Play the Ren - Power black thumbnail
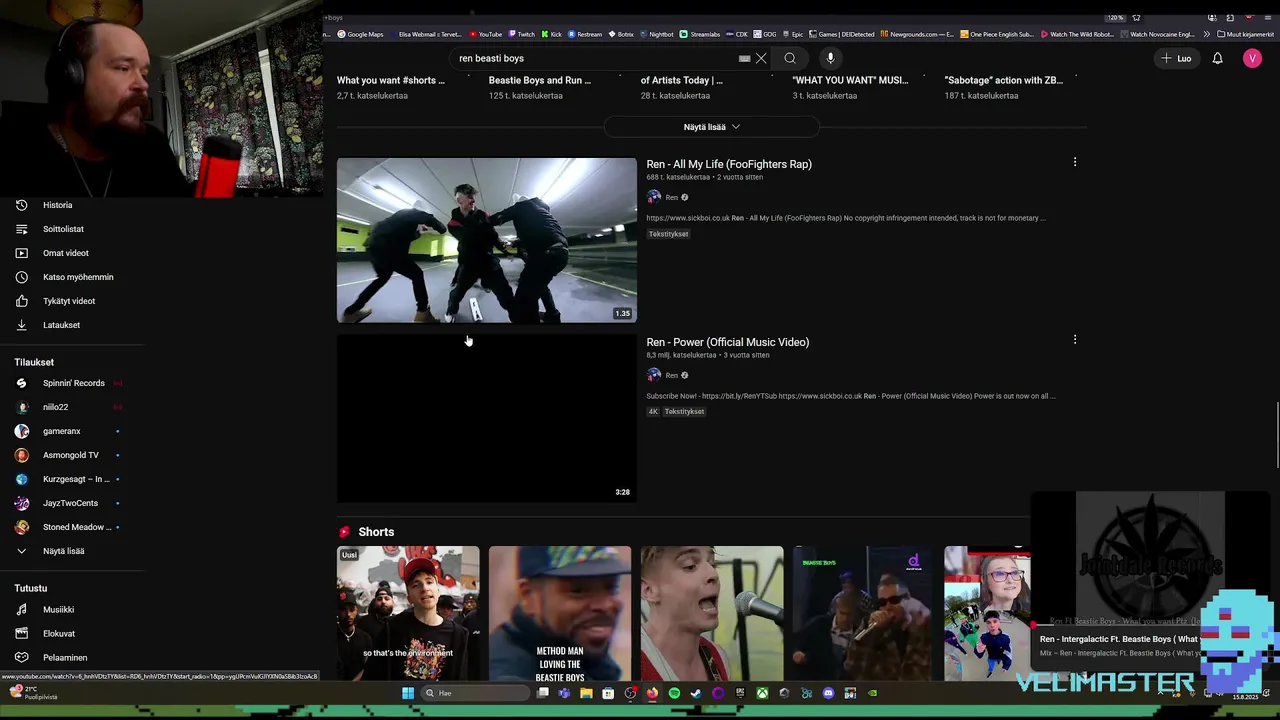Image resolution: width=1280 pixels, height=720 pixels. pos(486,418)
